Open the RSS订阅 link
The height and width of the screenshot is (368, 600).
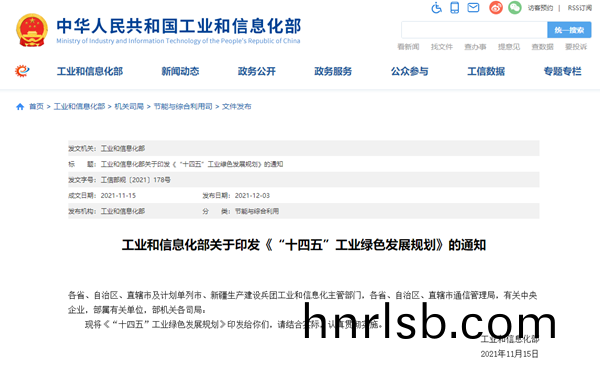(x=580, y=8)
